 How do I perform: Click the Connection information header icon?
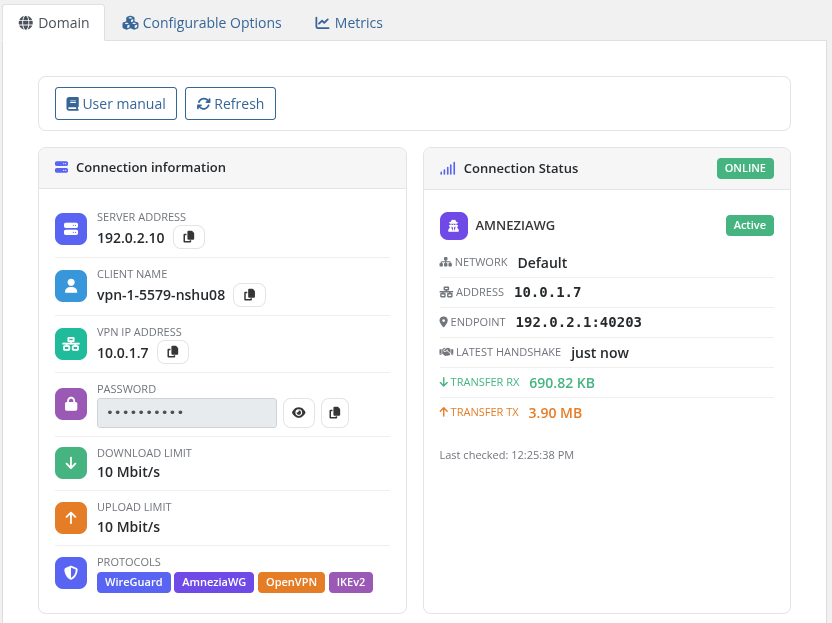tap(62, 168)
